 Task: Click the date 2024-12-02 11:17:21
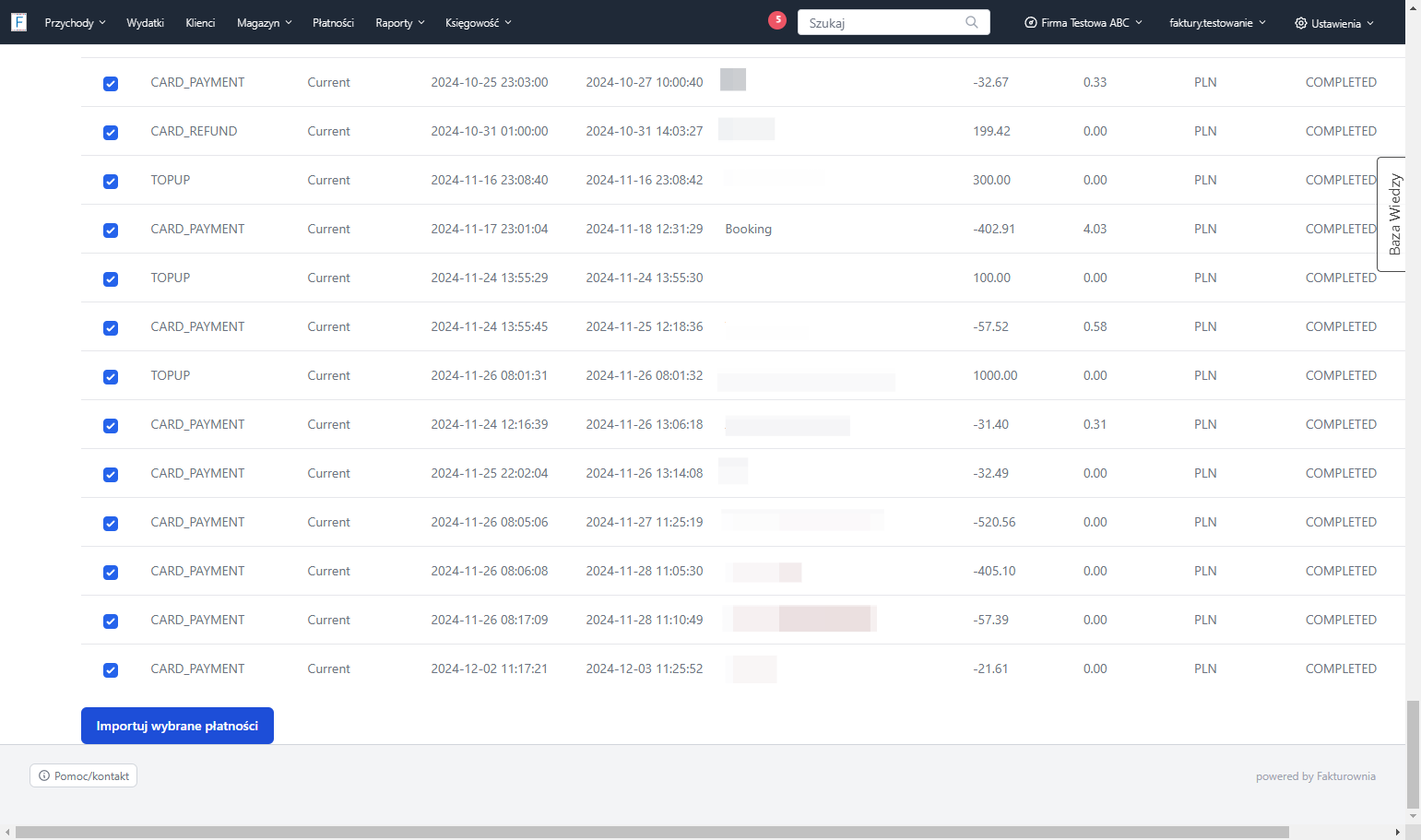(x=489, y=668)
